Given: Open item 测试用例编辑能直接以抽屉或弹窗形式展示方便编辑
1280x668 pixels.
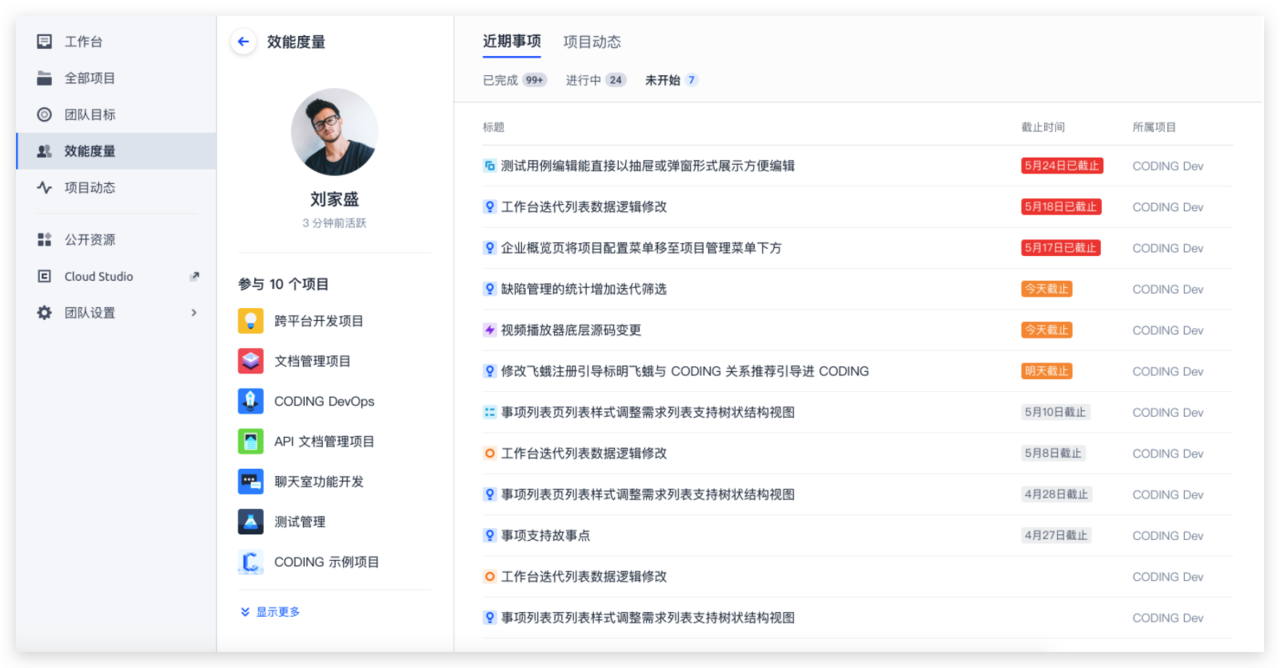Looking at the screenshot, I should click(x=648, y=166).
